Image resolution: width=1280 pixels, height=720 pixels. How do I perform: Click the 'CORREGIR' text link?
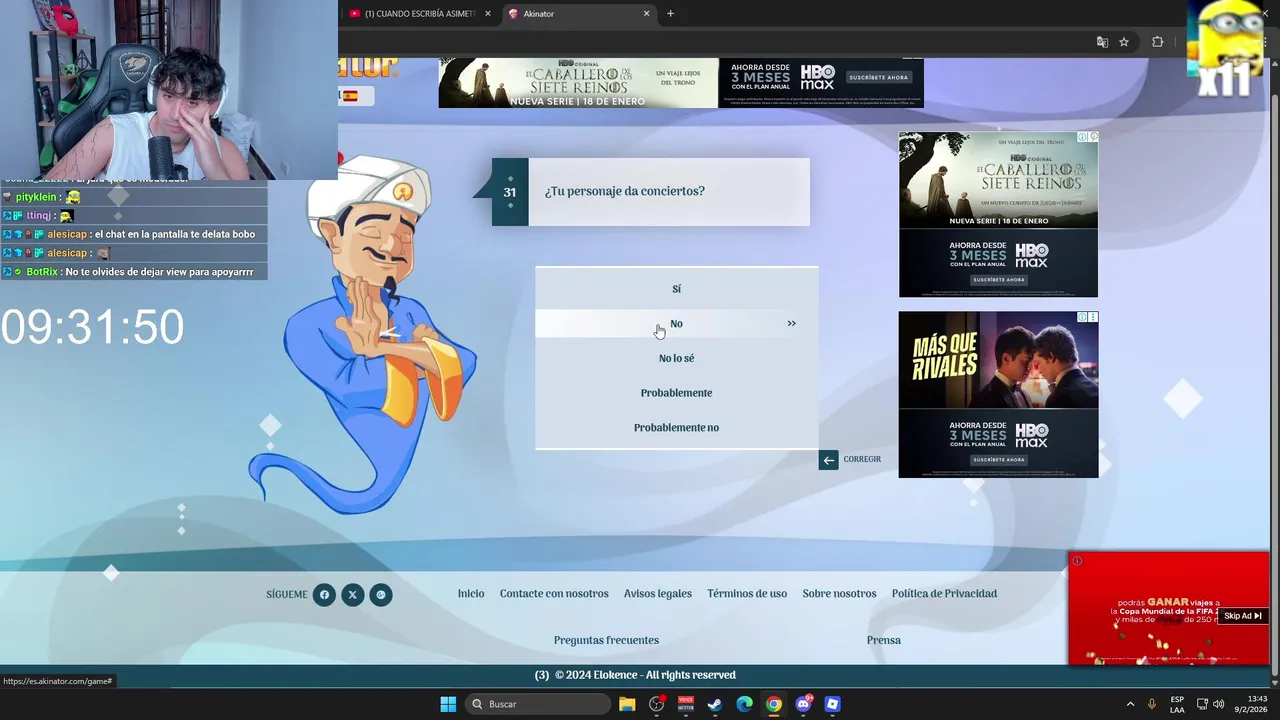pos(862,459)
